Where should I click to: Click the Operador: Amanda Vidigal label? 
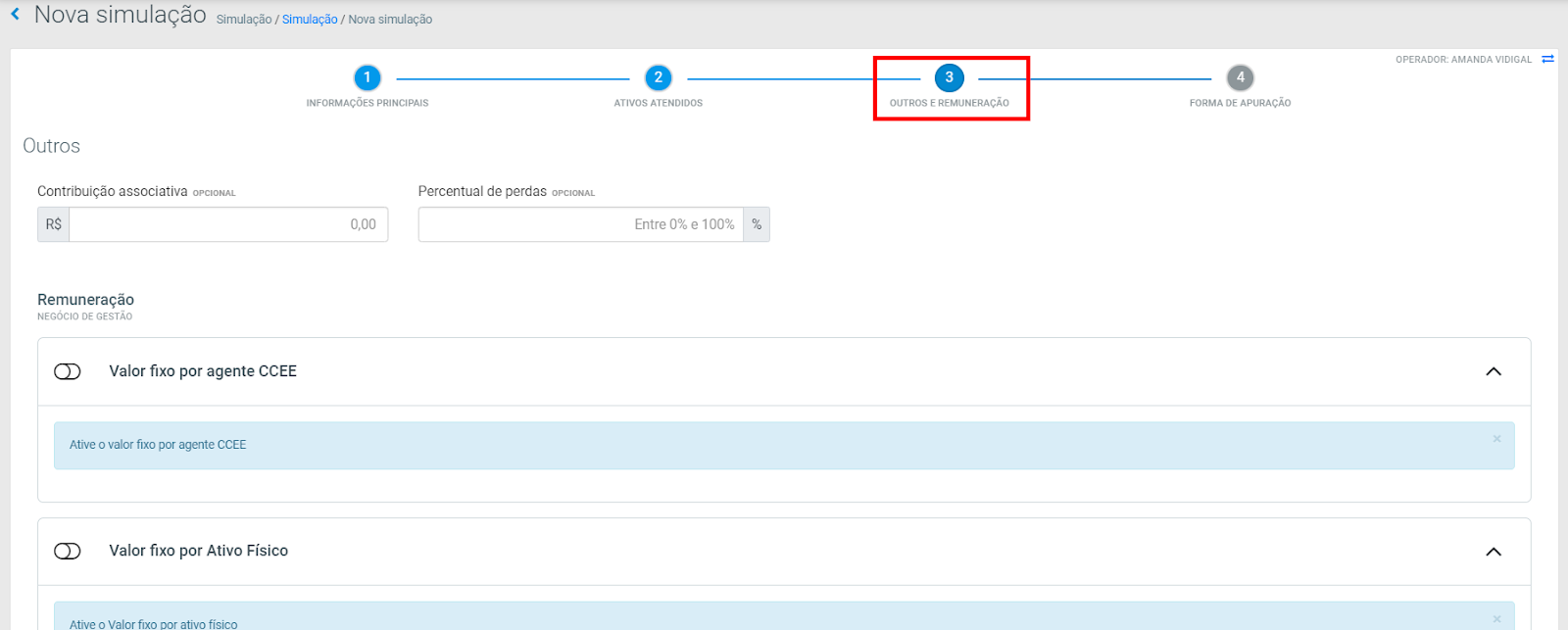tap(1463, 60)
